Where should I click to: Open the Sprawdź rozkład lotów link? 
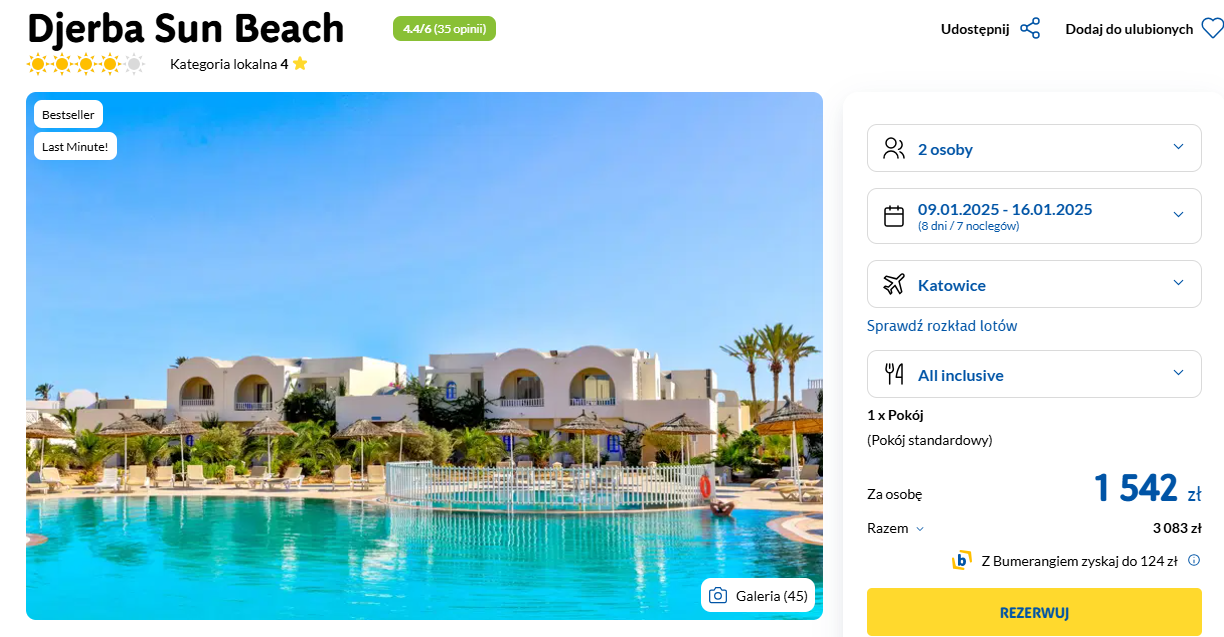tap(942, 326)
